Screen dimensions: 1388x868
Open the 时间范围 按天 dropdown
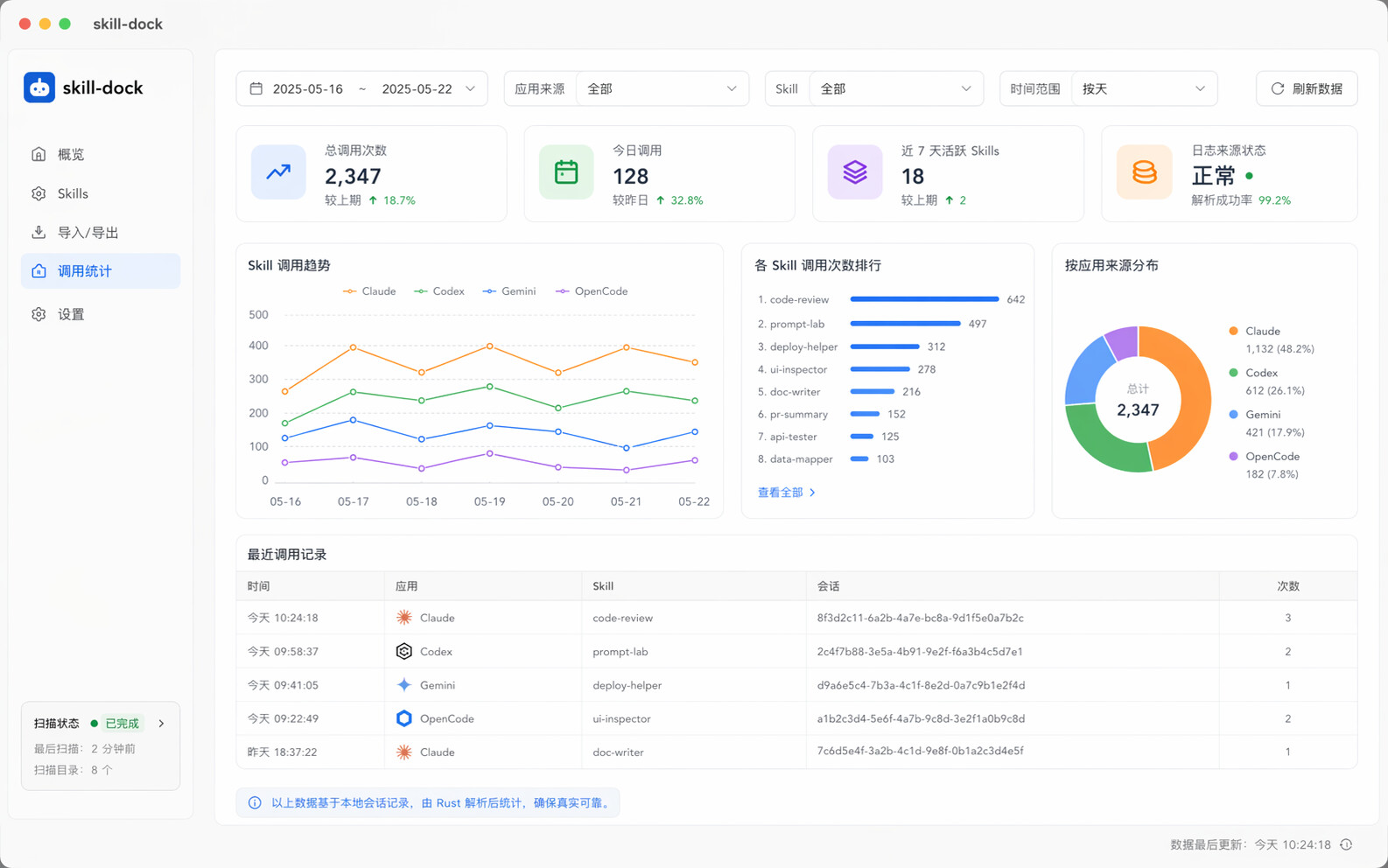click(1144, 88)
